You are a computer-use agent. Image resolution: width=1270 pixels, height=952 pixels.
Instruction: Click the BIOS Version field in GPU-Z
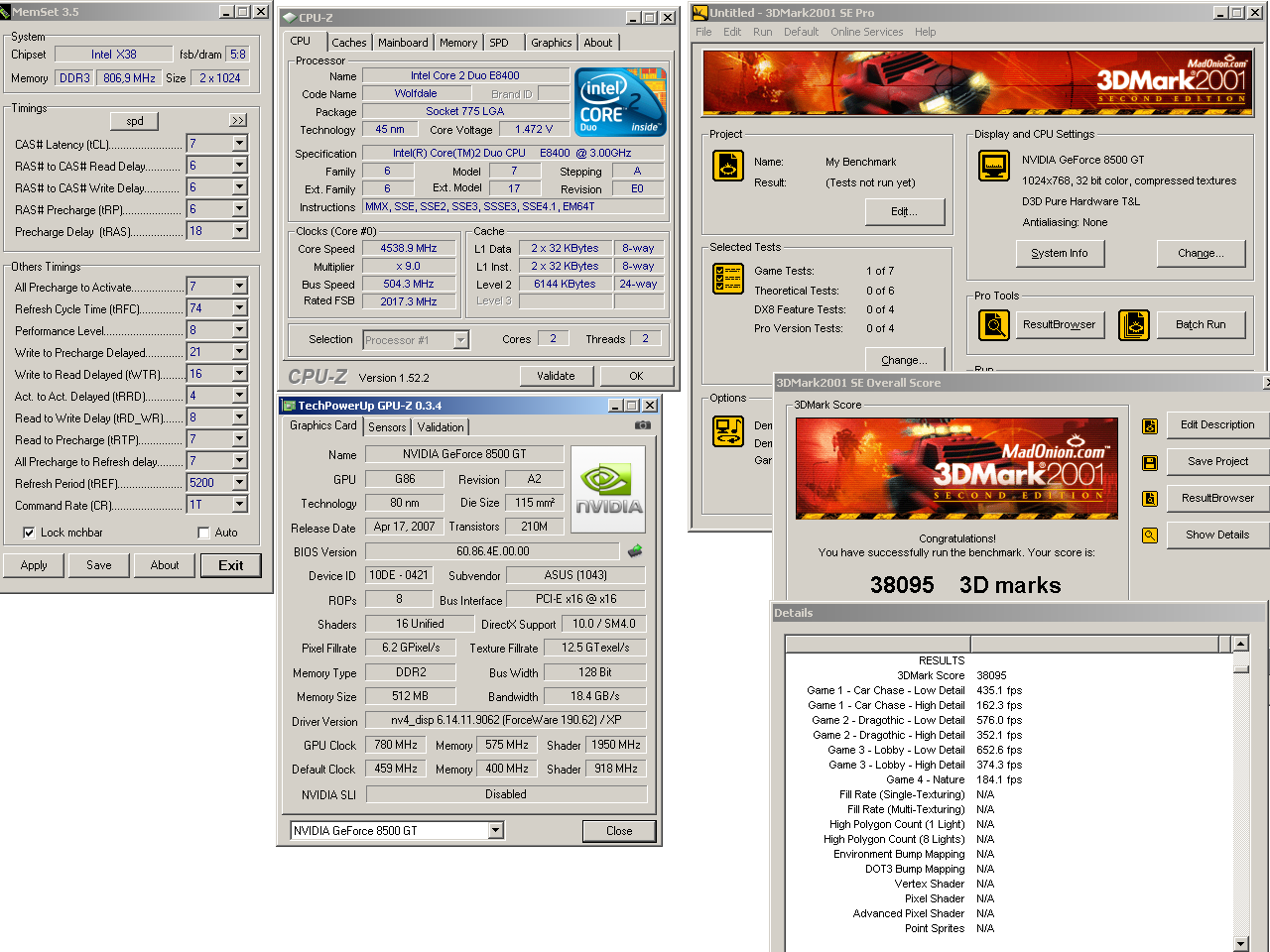tap(493, 551)
